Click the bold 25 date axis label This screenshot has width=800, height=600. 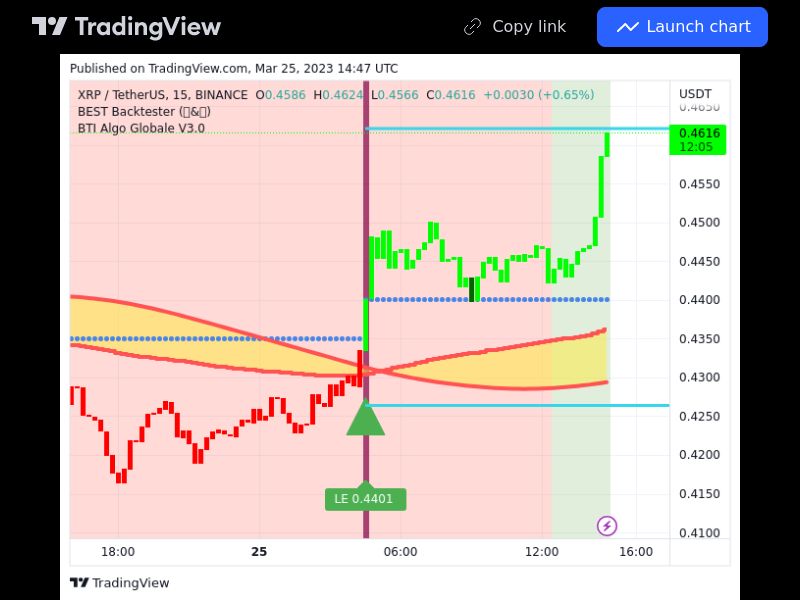pos(259,552)
